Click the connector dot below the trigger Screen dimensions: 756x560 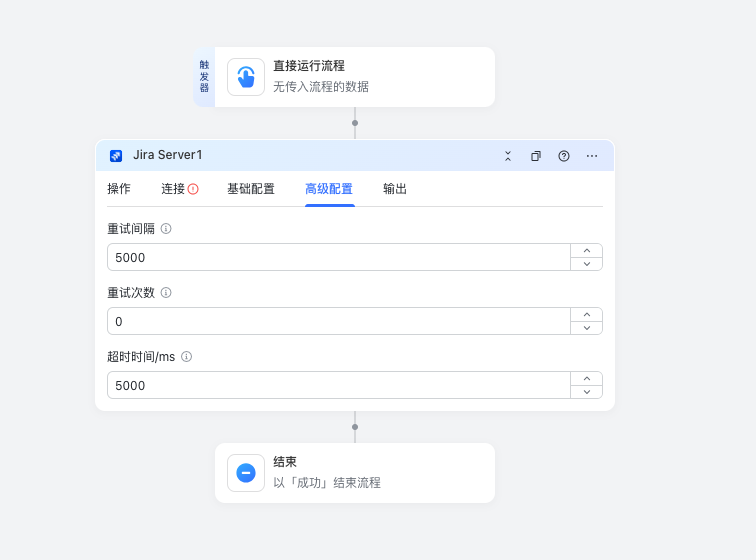coord(355,123)
